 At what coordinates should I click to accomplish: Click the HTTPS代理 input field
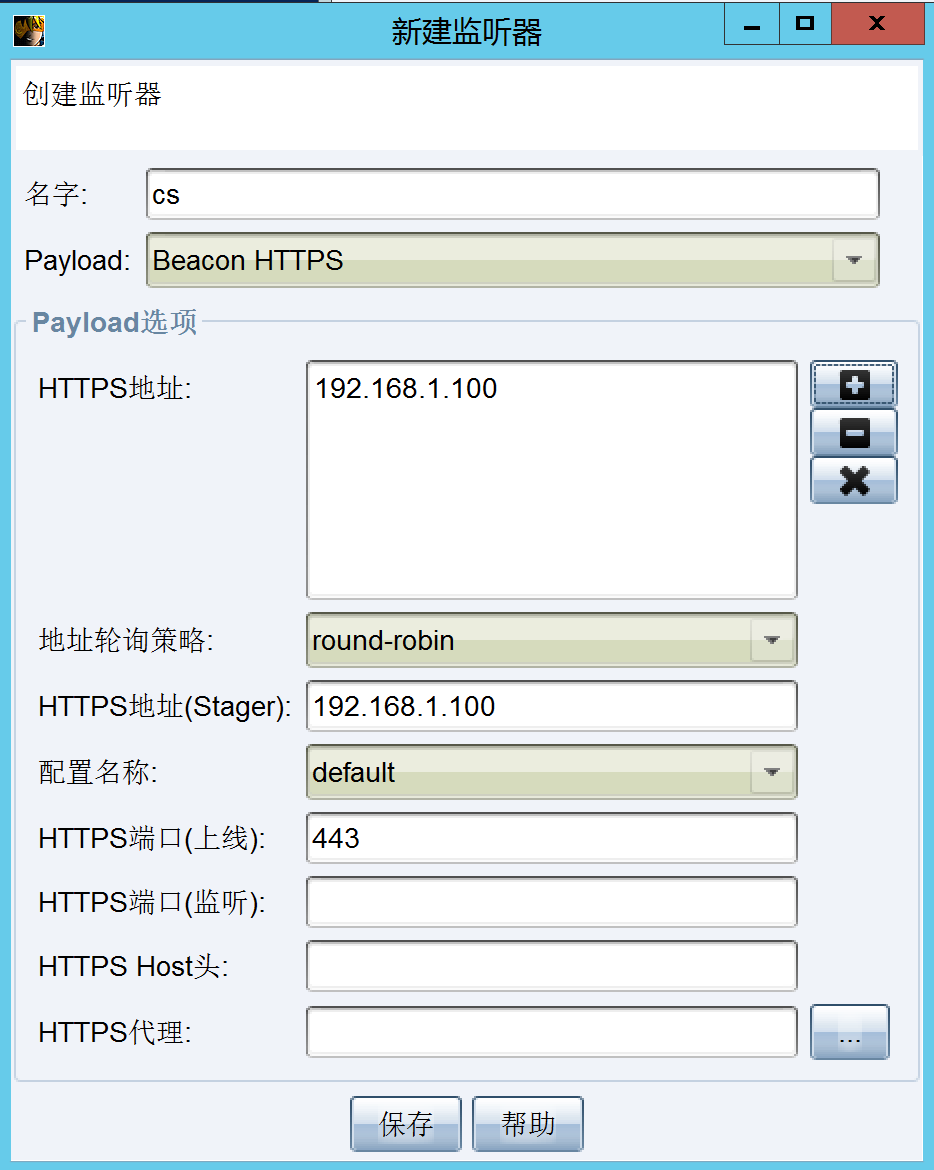(551, 1032)
